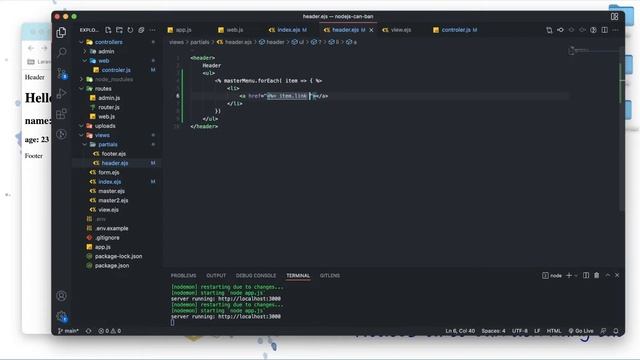Split the editor to the right

click(604, 30)
